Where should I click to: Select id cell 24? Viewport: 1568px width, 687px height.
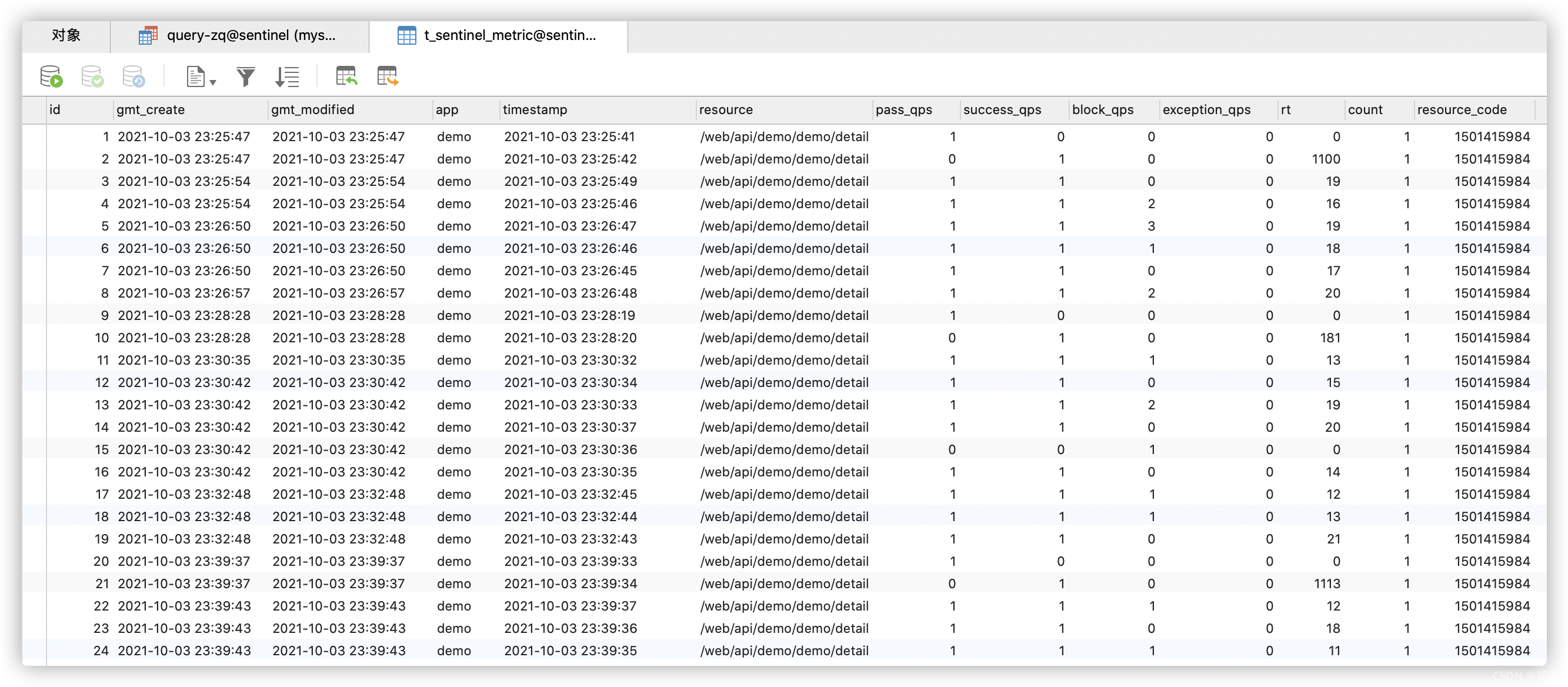[101, 651]
